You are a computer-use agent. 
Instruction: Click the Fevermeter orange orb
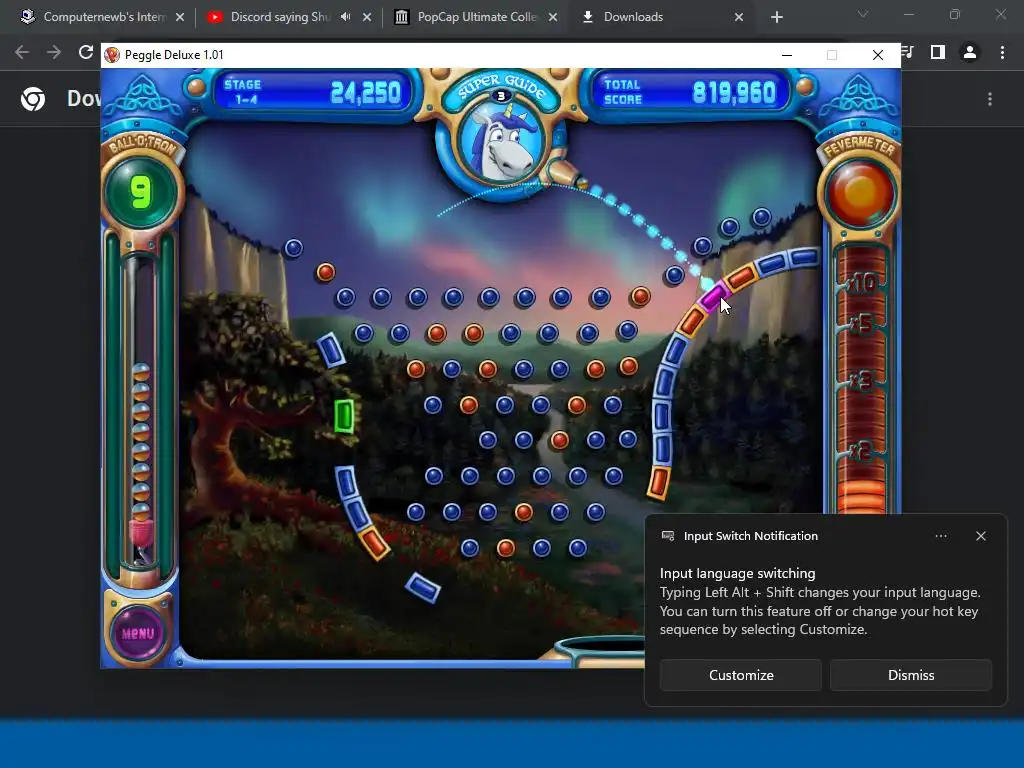tap(859, 193)
